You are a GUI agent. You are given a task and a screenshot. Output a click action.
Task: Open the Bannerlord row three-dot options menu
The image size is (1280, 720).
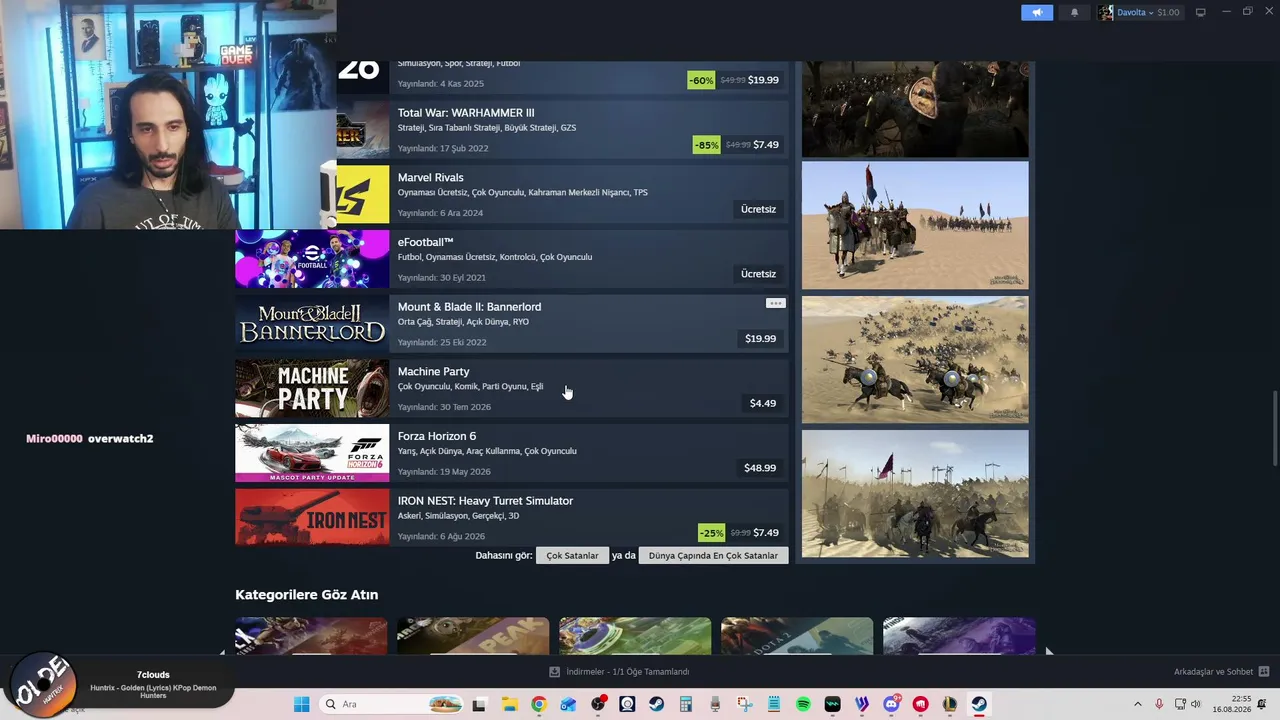pyautogui.click(x=776, y=303)
